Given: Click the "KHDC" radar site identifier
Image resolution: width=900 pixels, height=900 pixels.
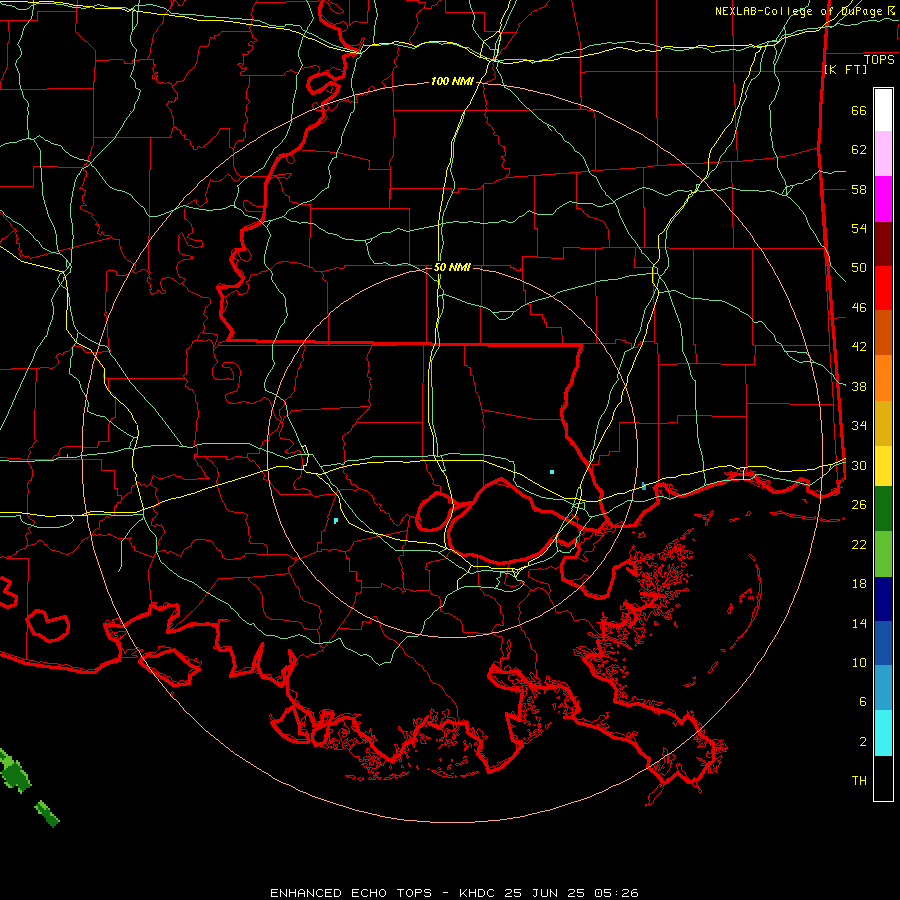Looking at the screenshot, I should (x=478, y=893).
